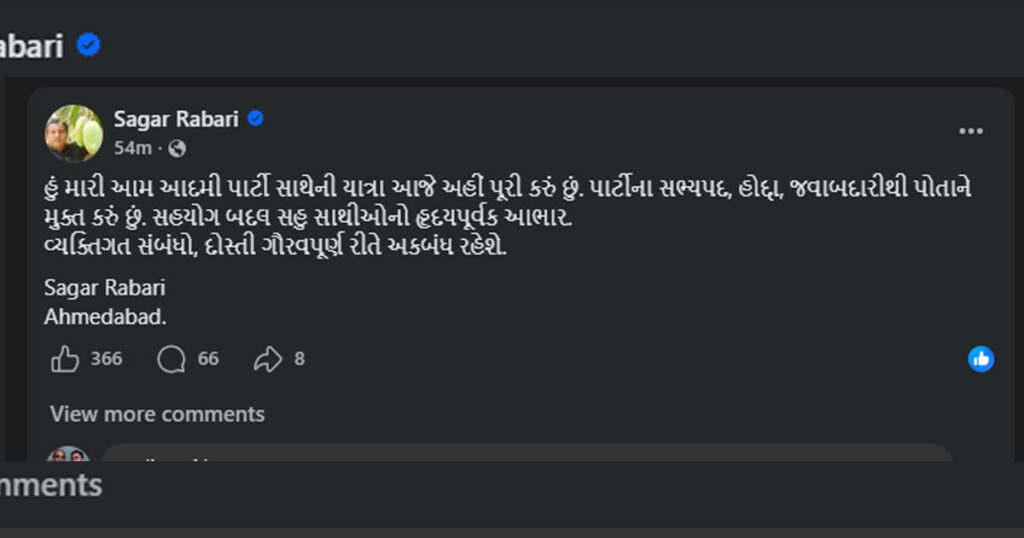Show the 66 comments count

pos(208,359)
